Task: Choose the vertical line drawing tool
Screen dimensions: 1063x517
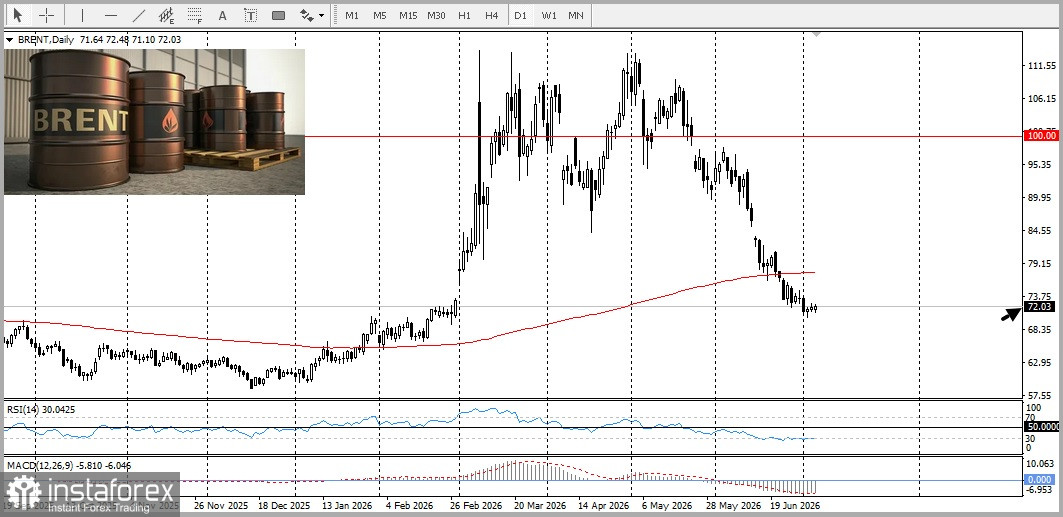Action: [x=82, y=15]
